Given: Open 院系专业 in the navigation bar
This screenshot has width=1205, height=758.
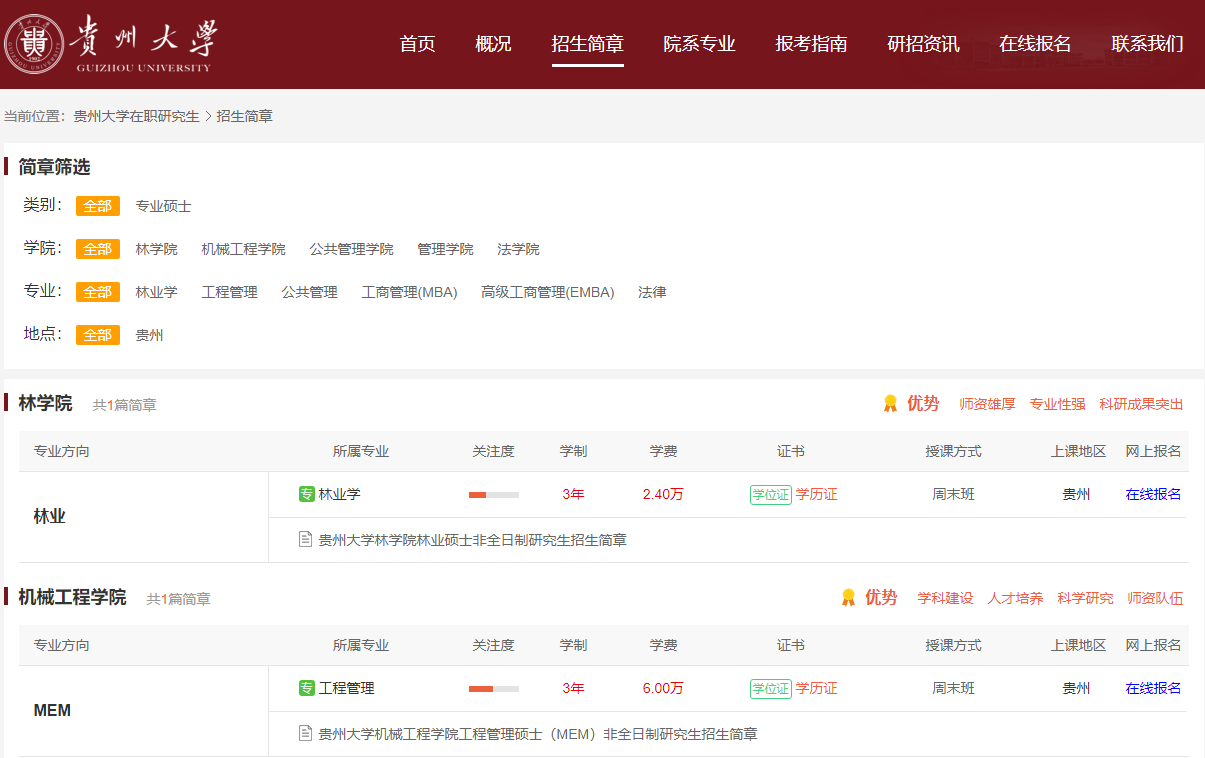Looking at the screenshot, I should click(x=699, y=44).
